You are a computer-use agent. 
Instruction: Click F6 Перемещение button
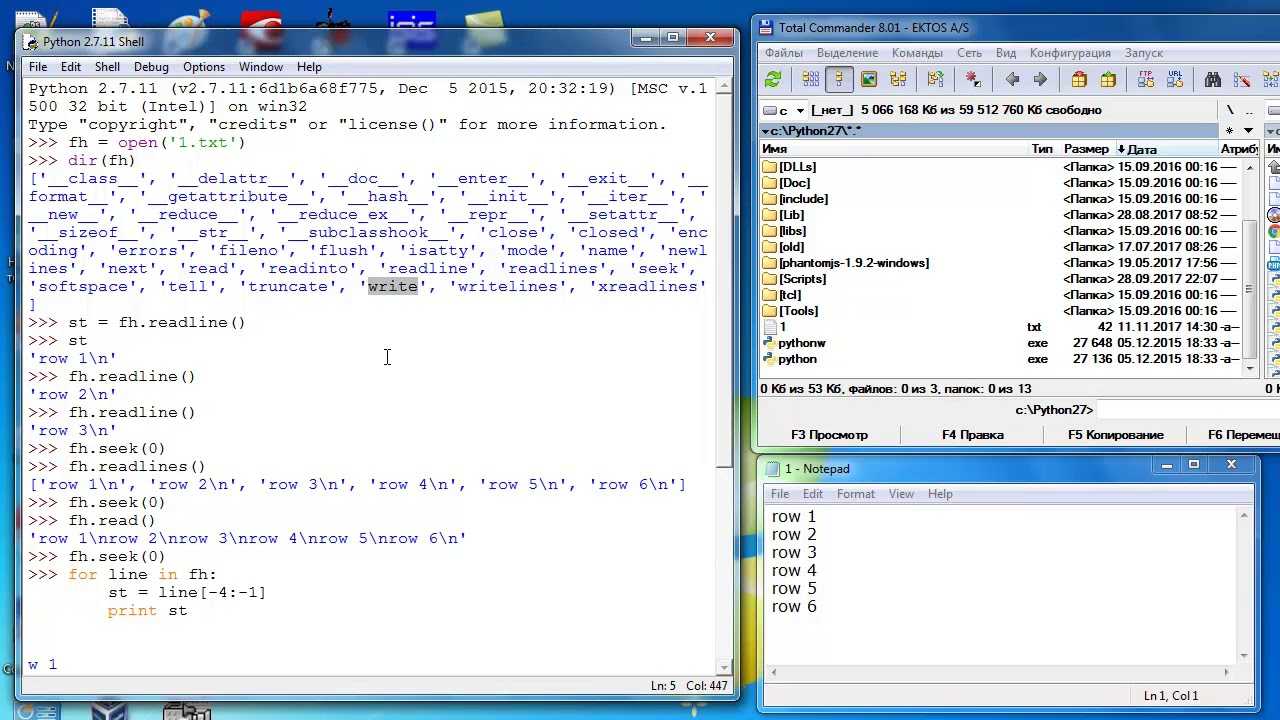(x=1234, y=435)
